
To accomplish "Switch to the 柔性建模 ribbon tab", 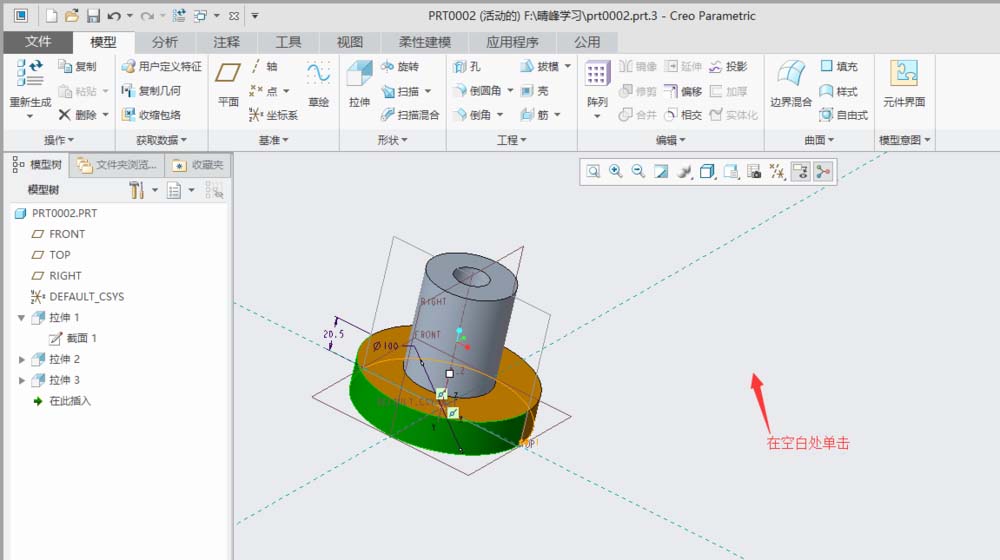I will [x=425, y=42].
